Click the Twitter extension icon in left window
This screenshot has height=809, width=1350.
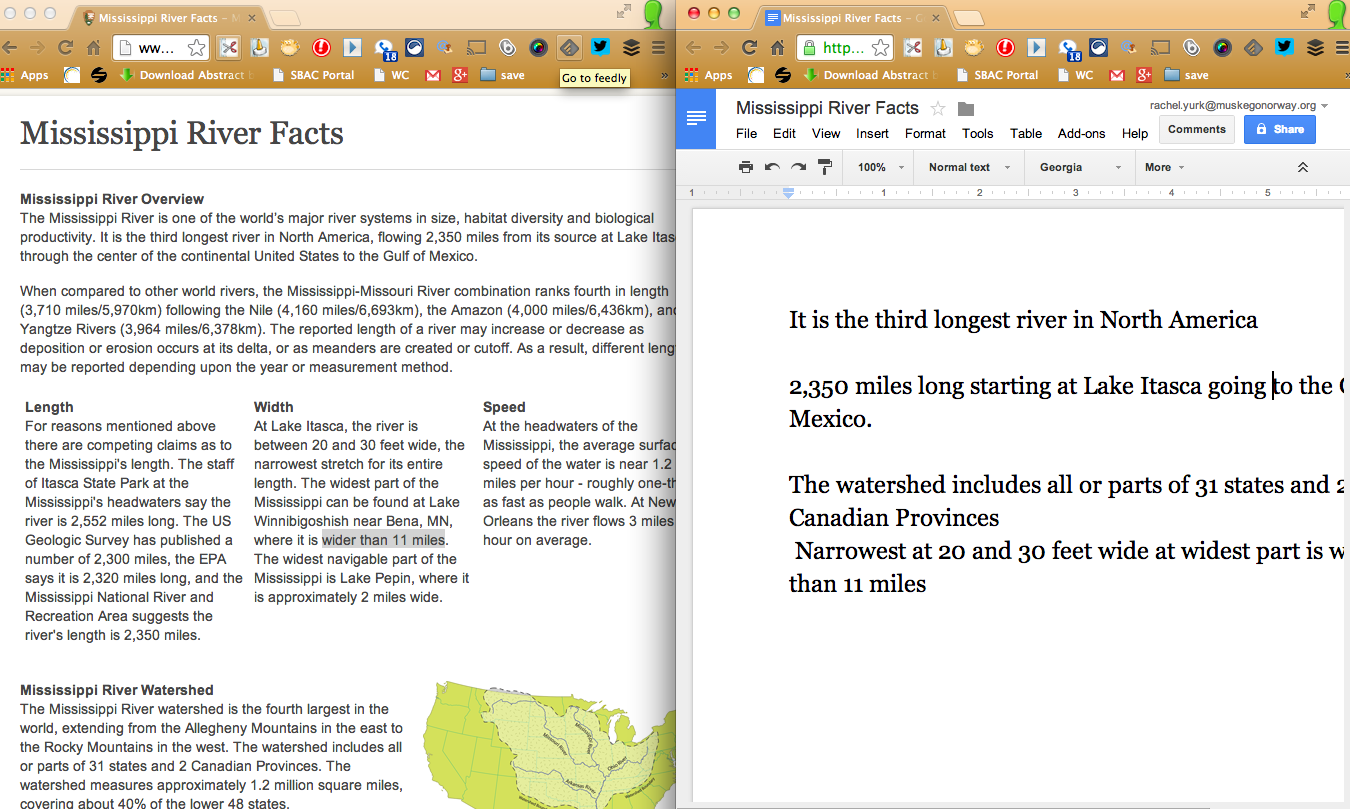click(600, 46)
